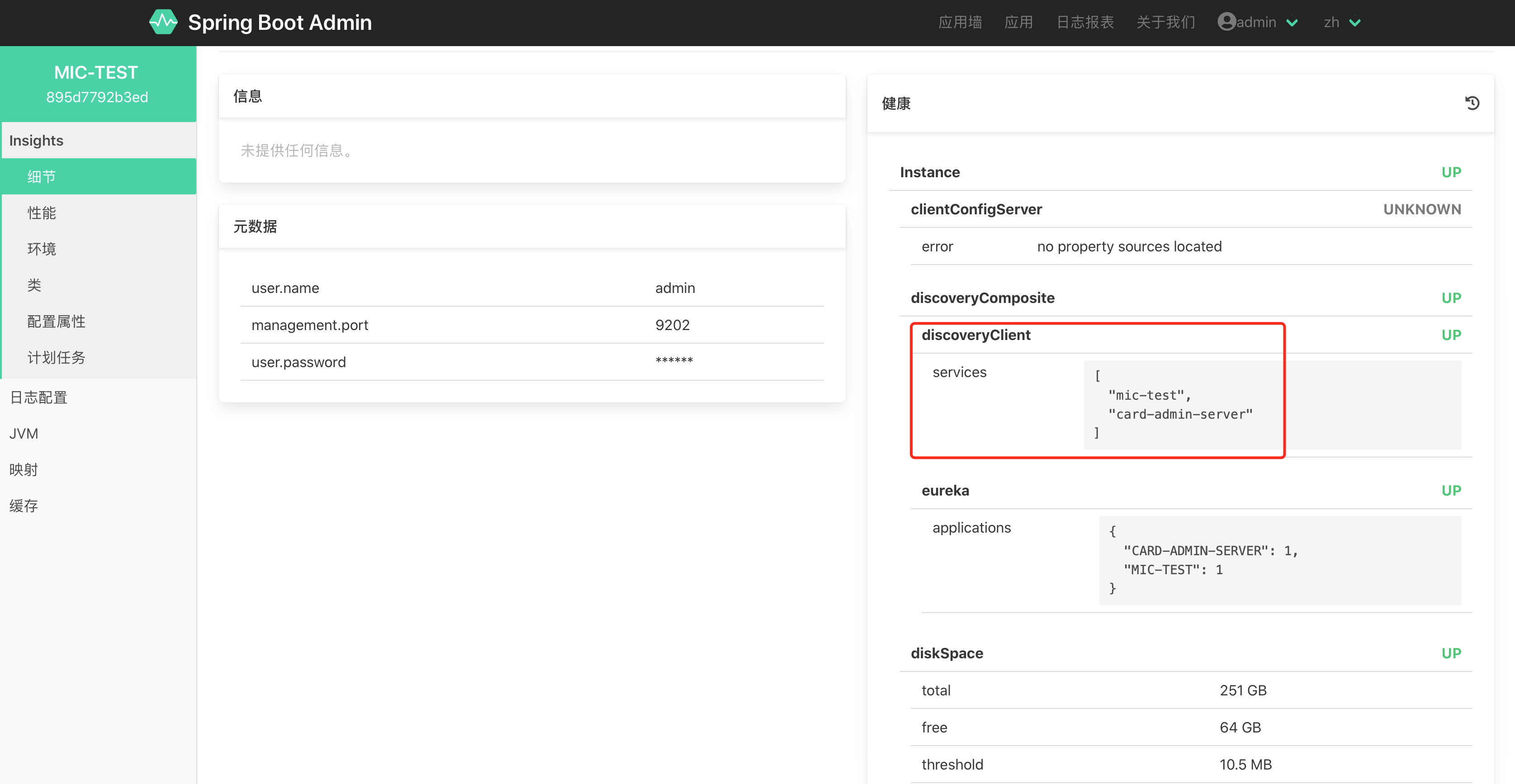Click the diskSpace free value 64 GB
The height and width of the screenshot is (784, 1515).
(x=1240, y=727)
